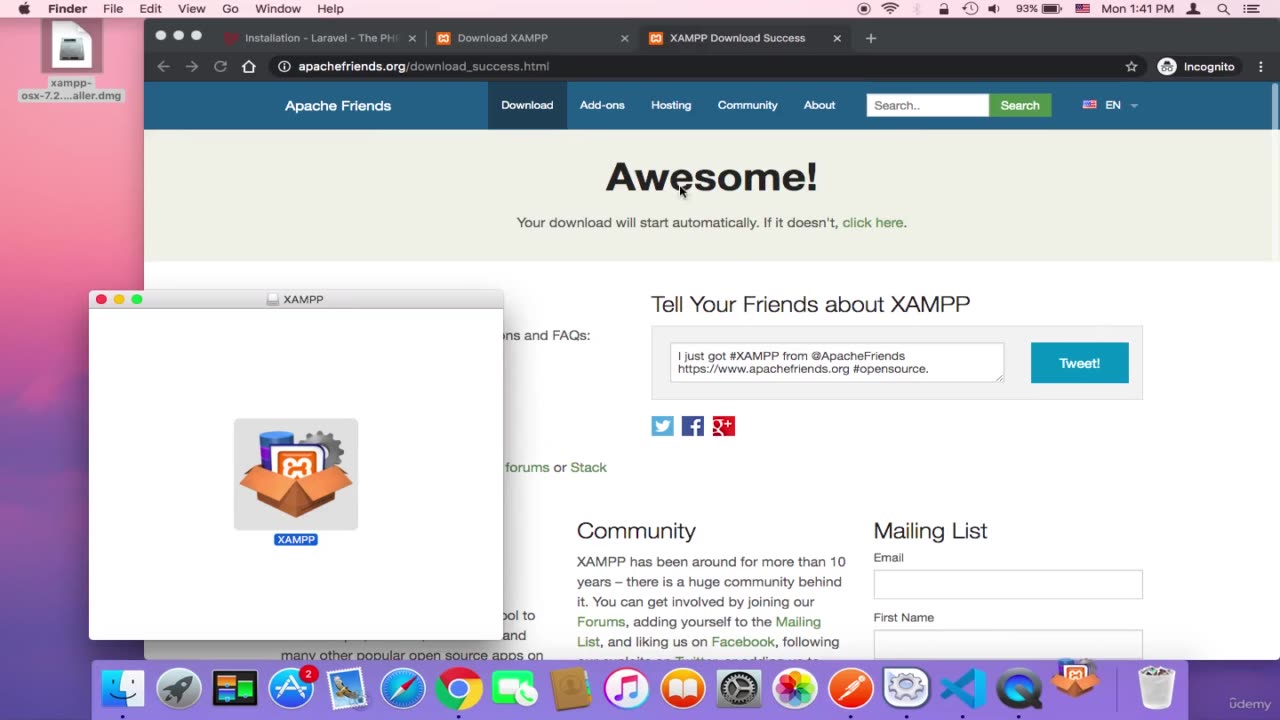Image resolution: width=1280 pixels, height=720 pixels.
Task: Open the Finder File menu
Action: 113,9
